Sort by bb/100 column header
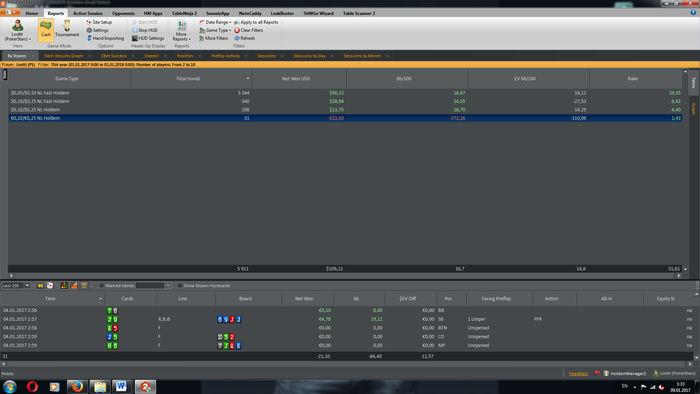 pos(407,79)
